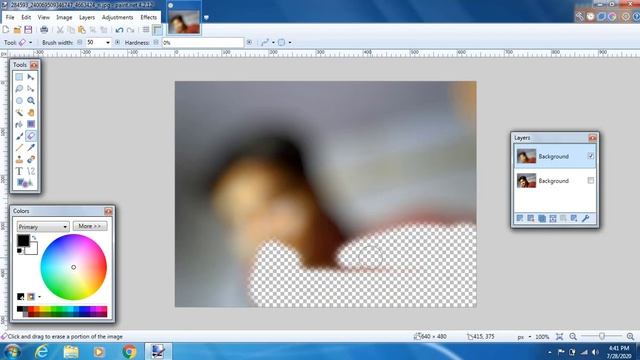Screen dimensions: 640x360
Task: Open the Image menu
Action: [64, 17]
